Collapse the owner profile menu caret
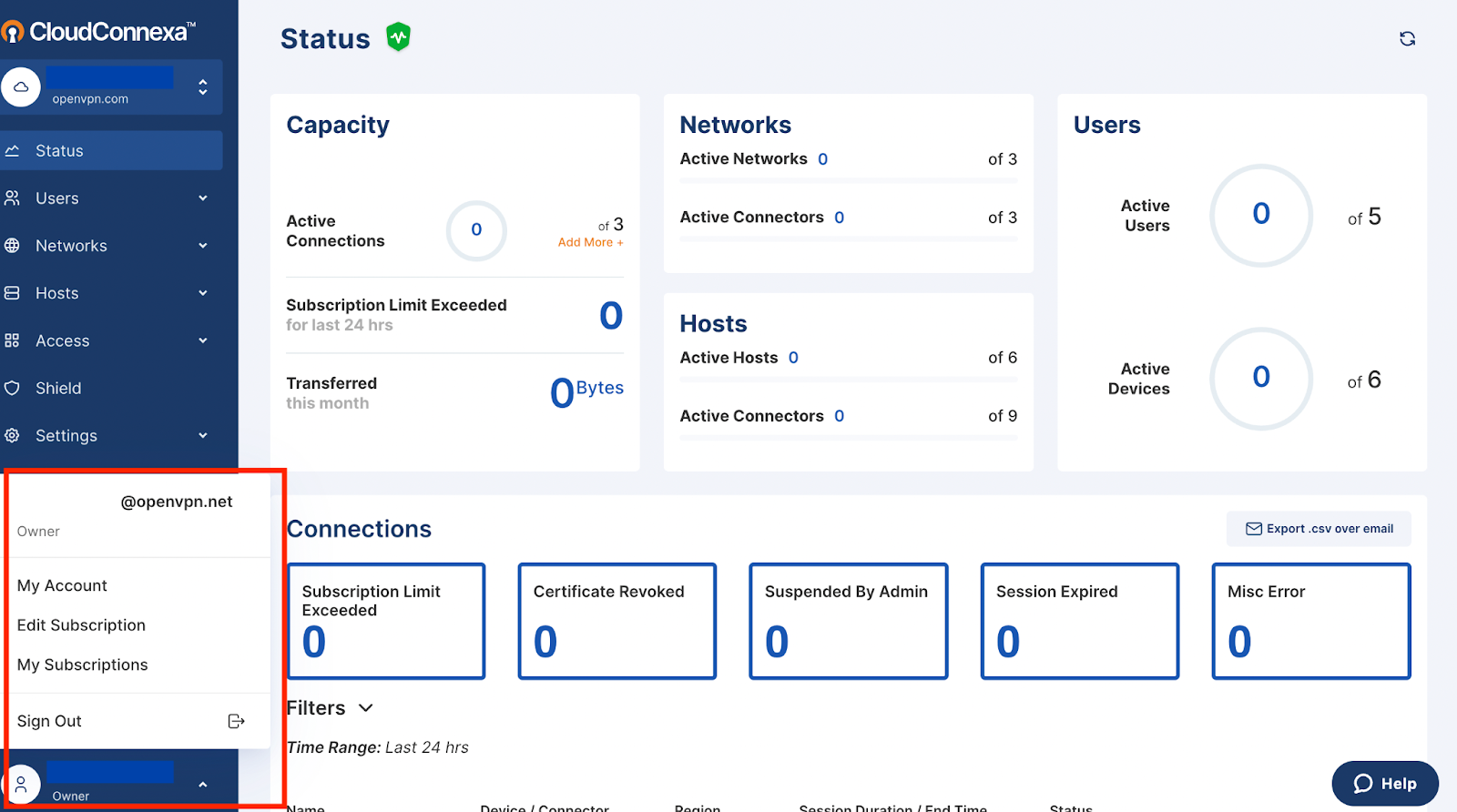 tap(203, 785)
